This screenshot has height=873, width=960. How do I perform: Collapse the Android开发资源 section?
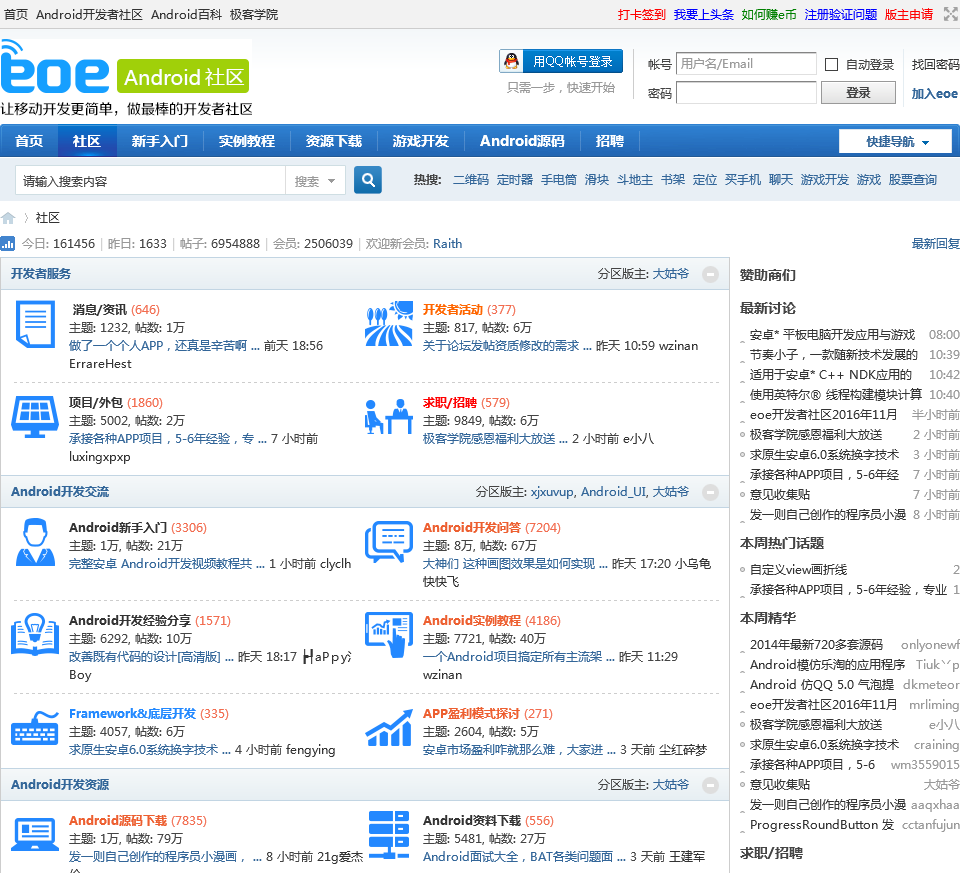point(710,785)
